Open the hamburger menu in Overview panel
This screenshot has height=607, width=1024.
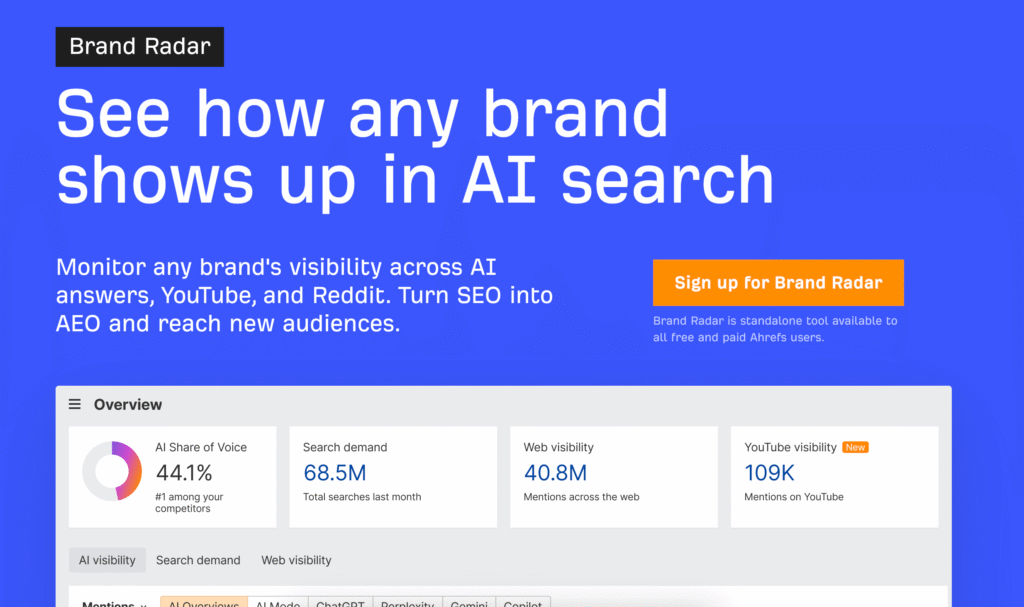(75, 404)
